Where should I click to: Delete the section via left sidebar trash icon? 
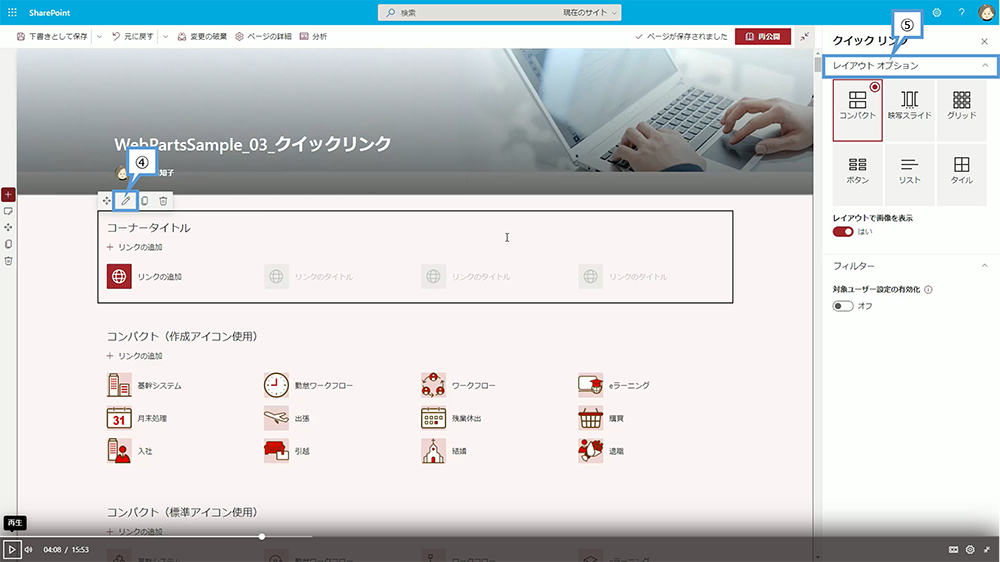click(x=8, y=261)
